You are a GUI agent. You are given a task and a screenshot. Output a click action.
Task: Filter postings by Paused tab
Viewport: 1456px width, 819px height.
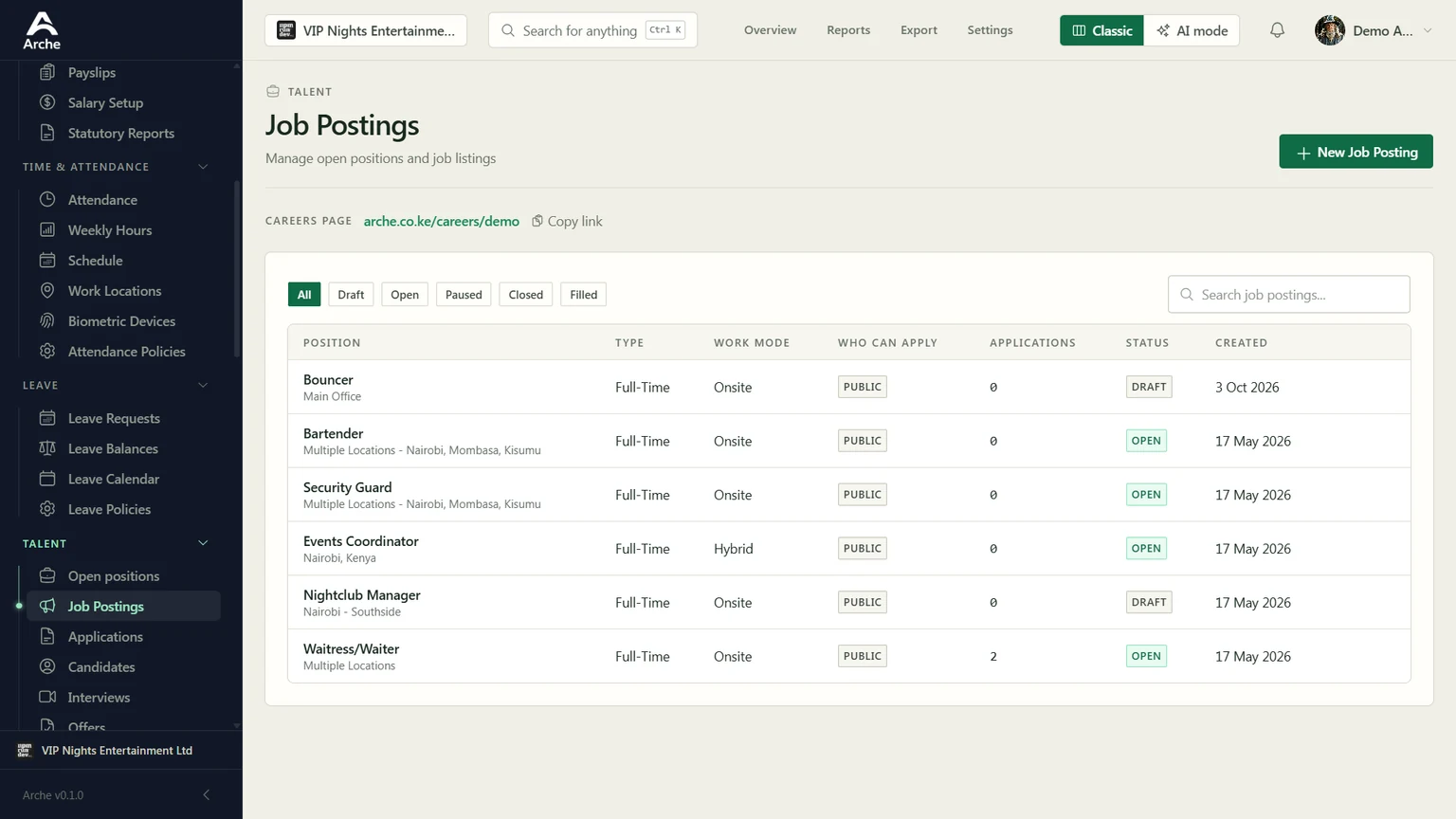(464, 295)
